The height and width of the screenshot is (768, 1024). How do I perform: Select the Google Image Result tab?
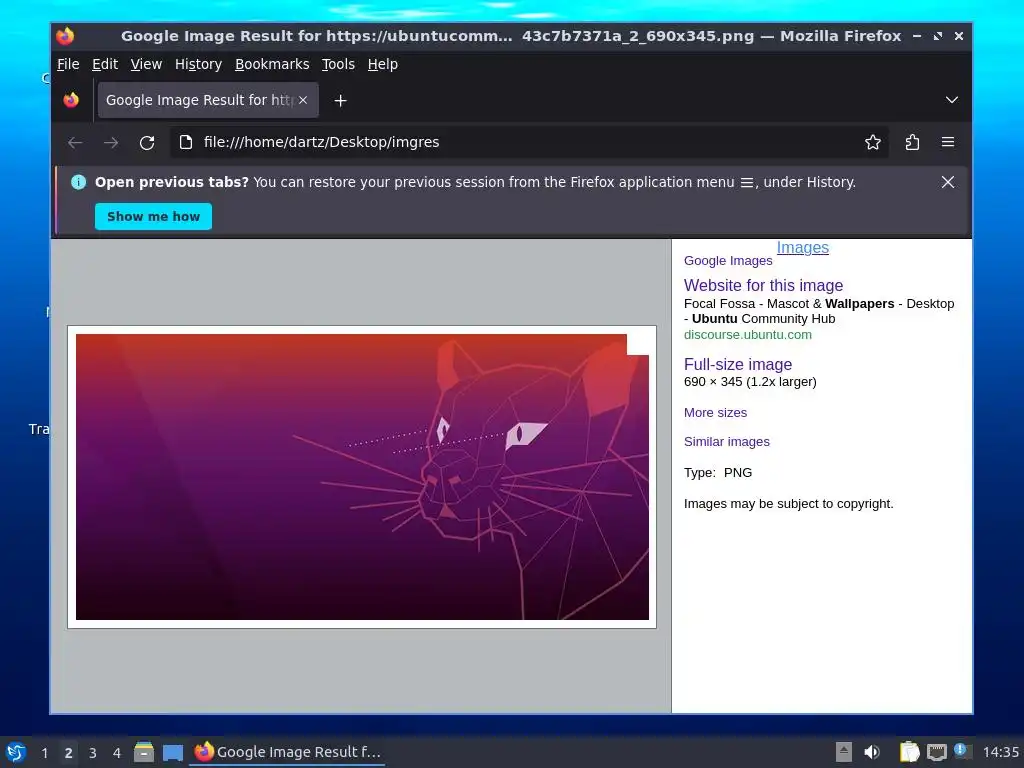208,100
